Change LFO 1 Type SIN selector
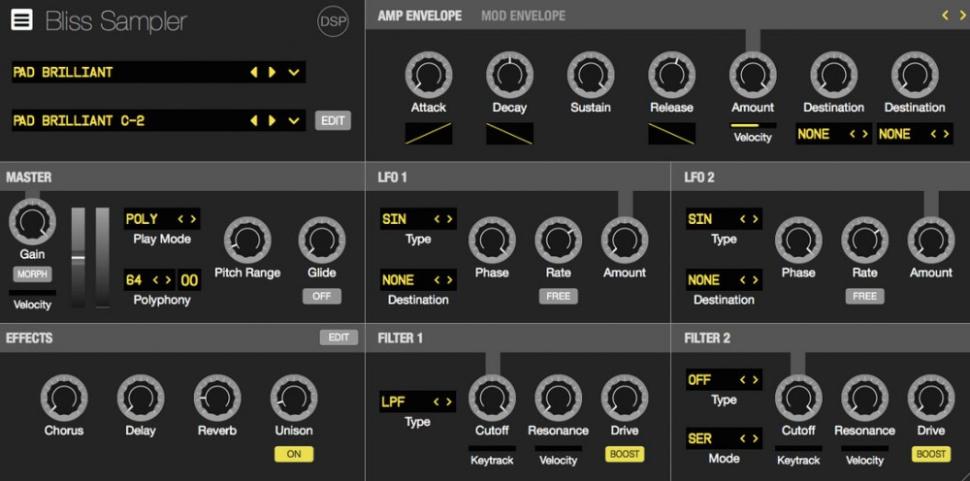Viewport: 970px width, 481px height. (418, 219)
